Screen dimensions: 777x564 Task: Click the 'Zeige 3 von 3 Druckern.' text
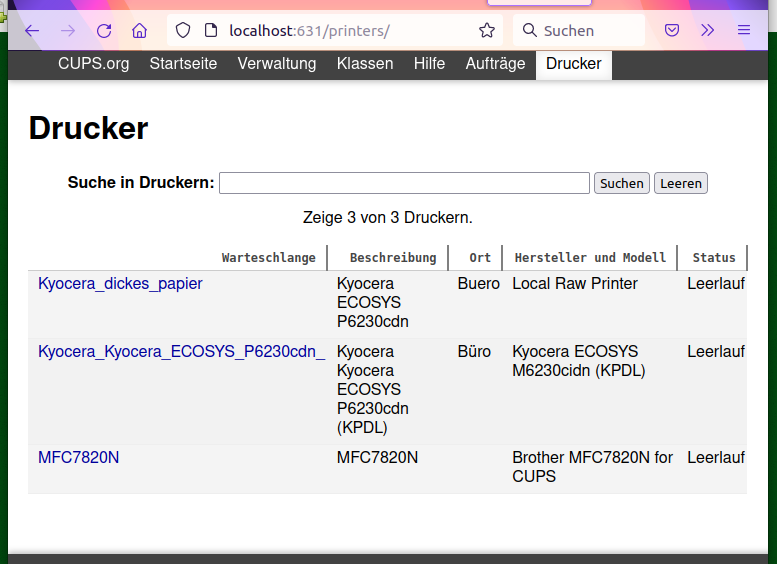[388, 217]
